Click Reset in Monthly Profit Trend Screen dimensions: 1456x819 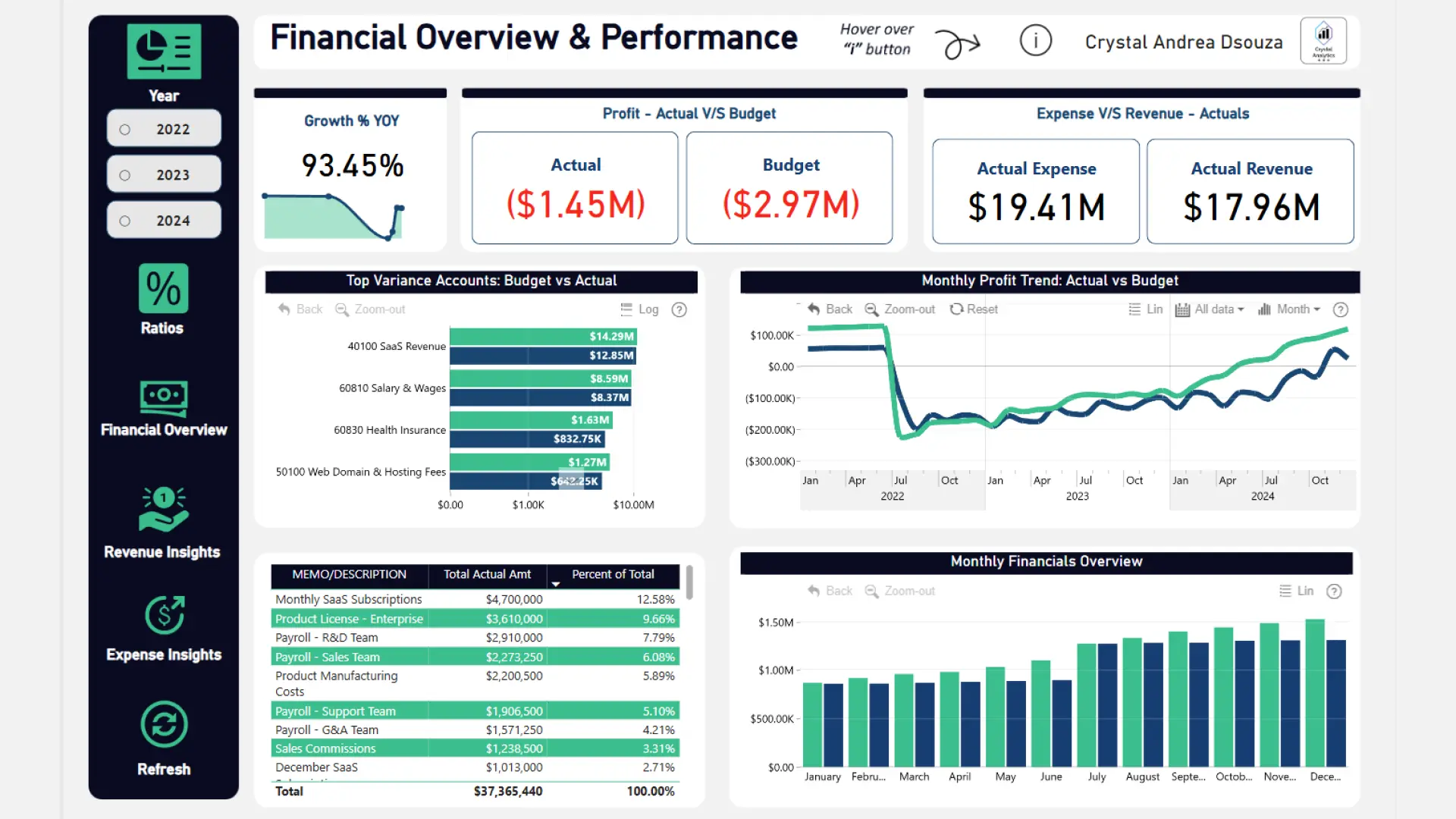[974, 309]
